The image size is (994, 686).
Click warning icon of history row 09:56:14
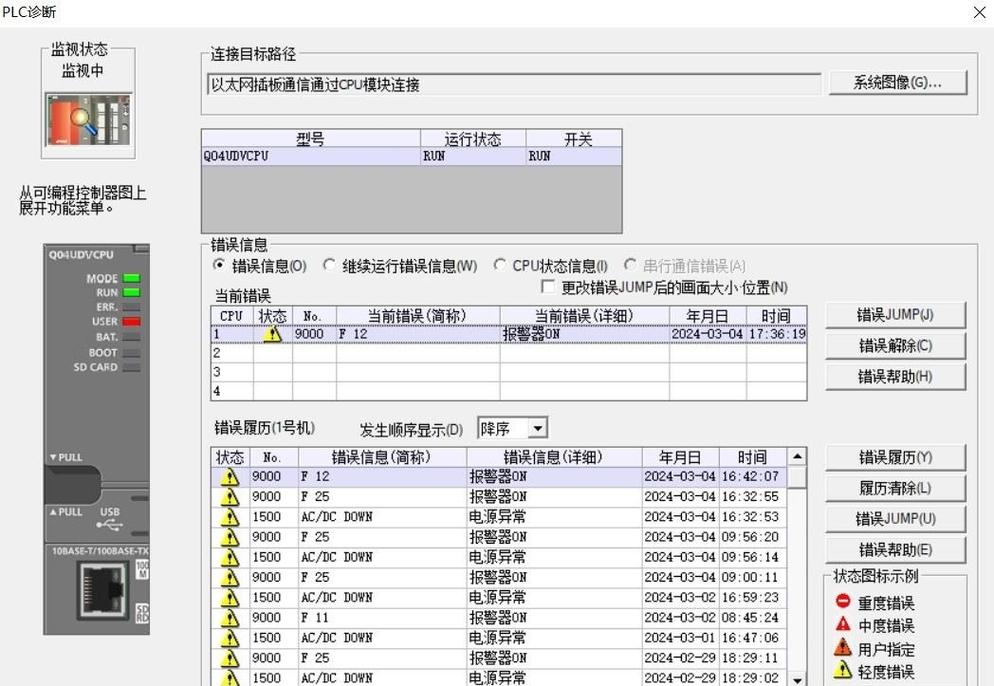point(229,558)
